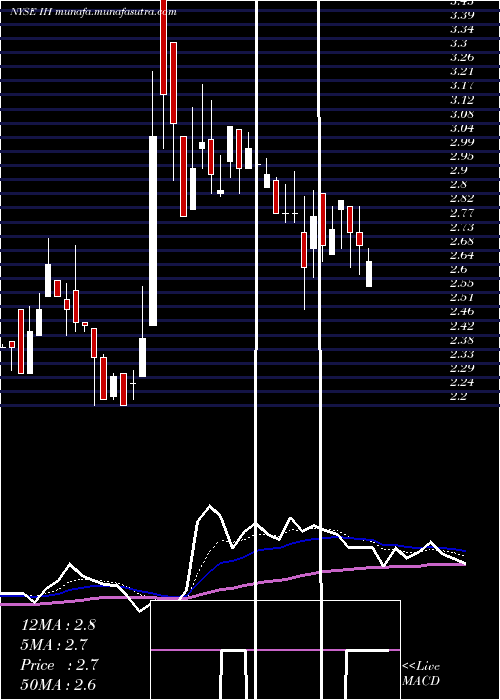Click the 2.24 price axis label
Viewport: 500px width, 700px height.
(x=462, y=382)
